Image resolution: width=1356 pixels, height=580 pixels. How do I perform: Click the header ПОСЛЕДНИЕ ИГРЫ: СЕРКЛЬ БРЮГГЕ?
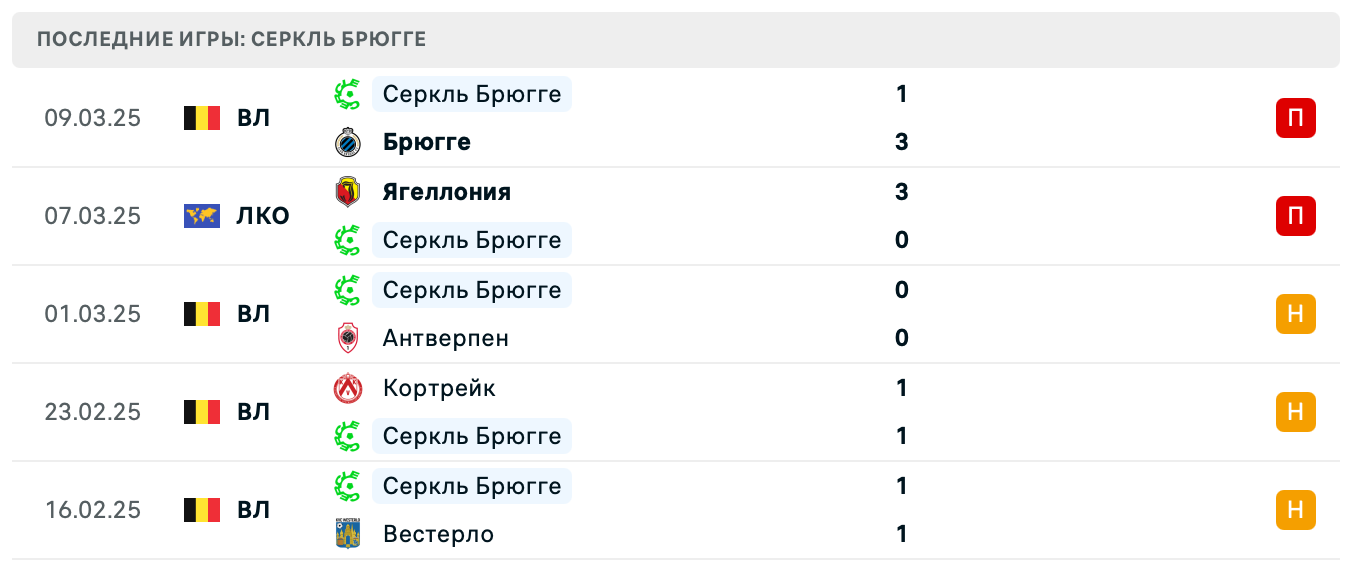point(230,39)
